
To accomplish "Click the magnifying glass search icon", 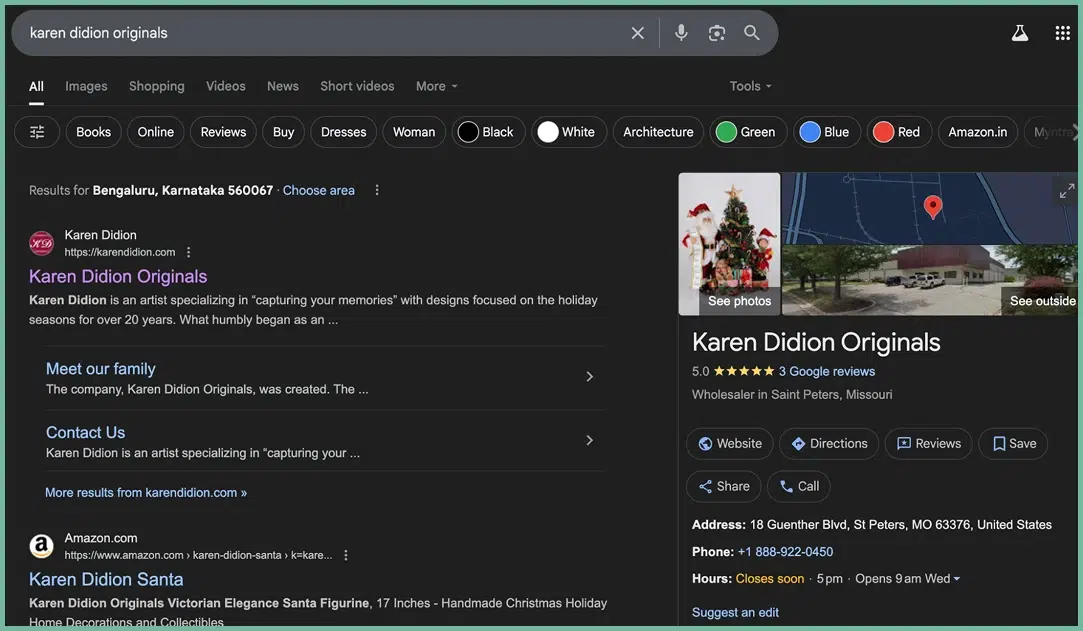I will [752, 33].
